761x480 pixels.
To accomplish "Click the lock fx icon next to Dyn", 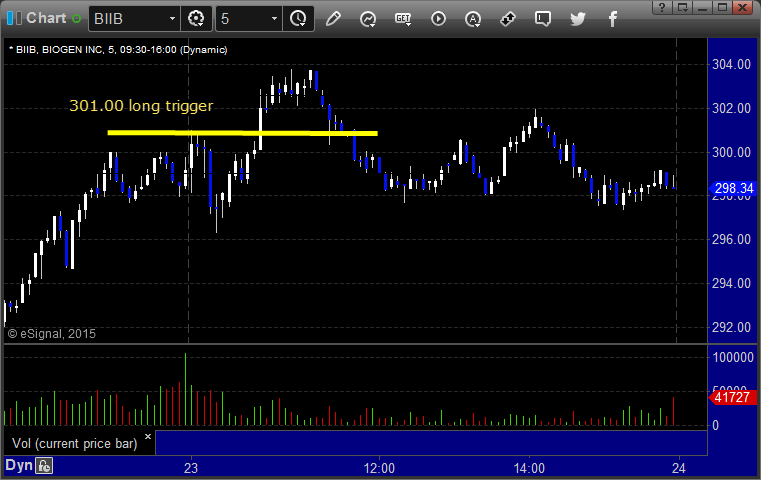I will pyautogui.click(x=44, y=466).
